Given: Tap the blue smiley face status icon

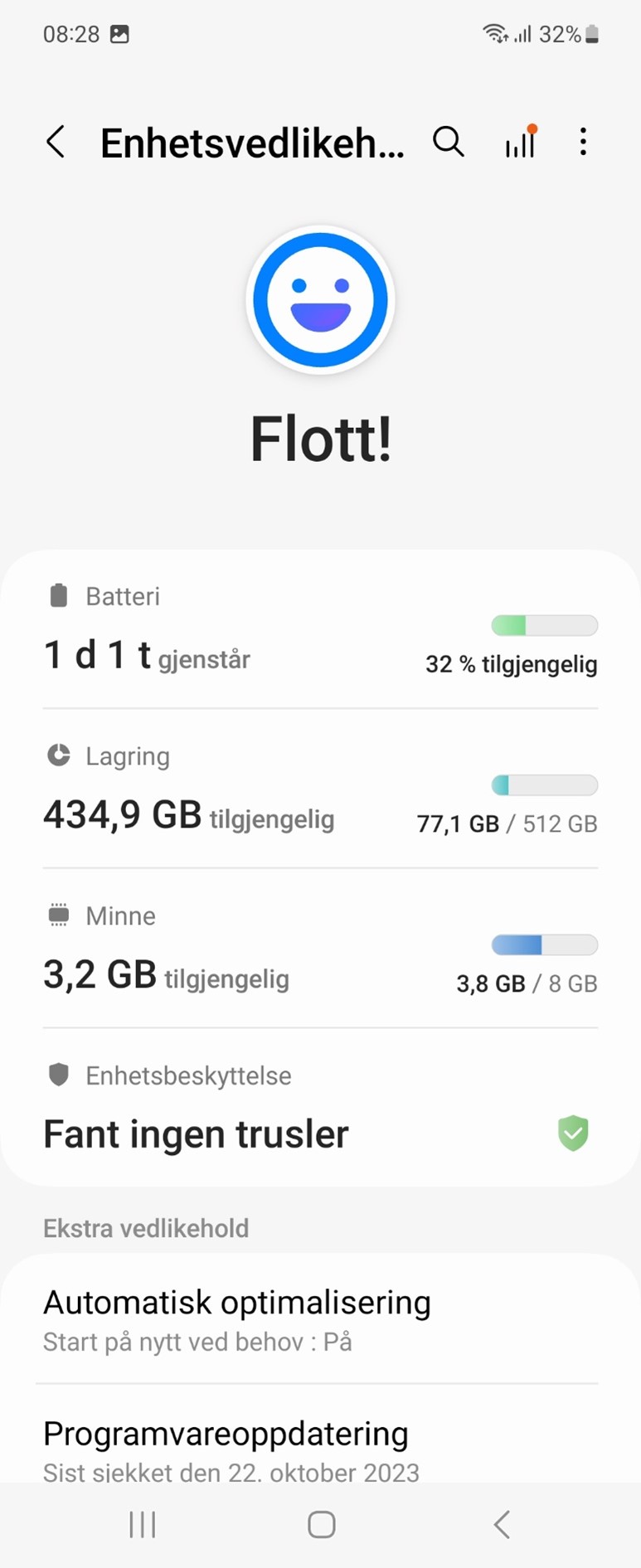Looking at the screenshot, I should tap(320, 299).
